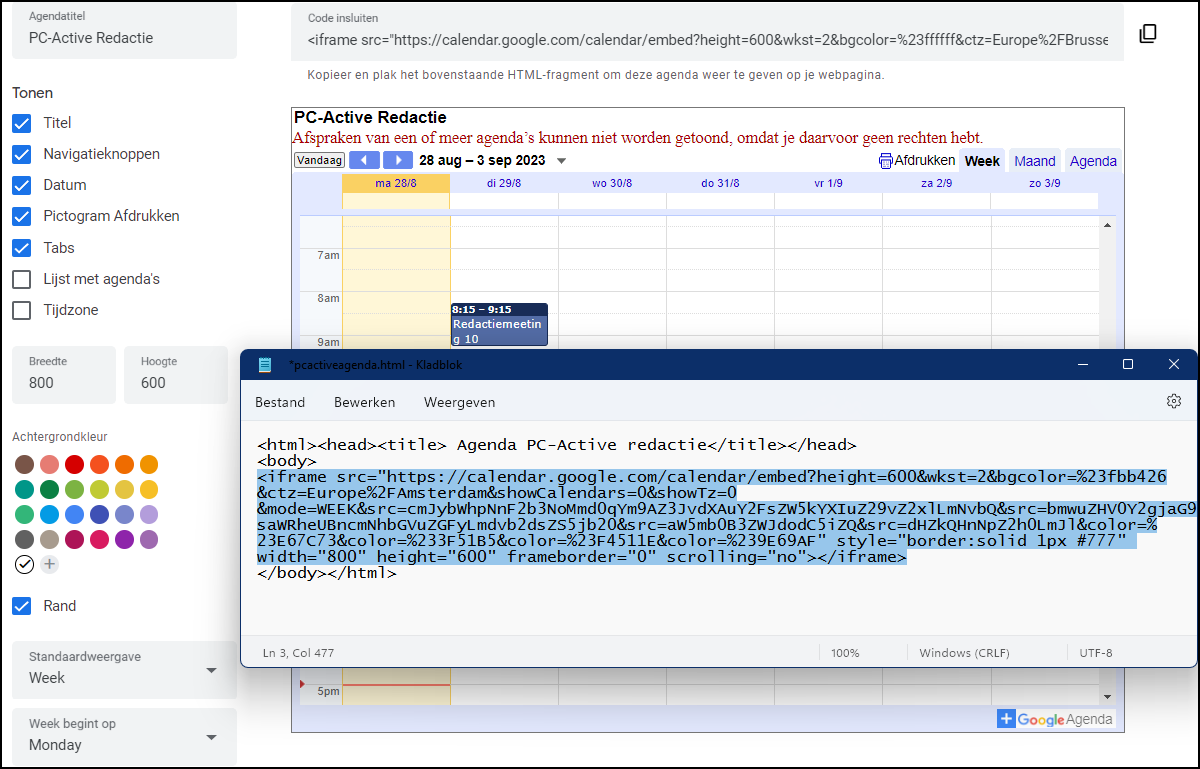Screen dimensions: 1200x769
Task: Click the do 31/8 day header
Action: coord(720,183)
